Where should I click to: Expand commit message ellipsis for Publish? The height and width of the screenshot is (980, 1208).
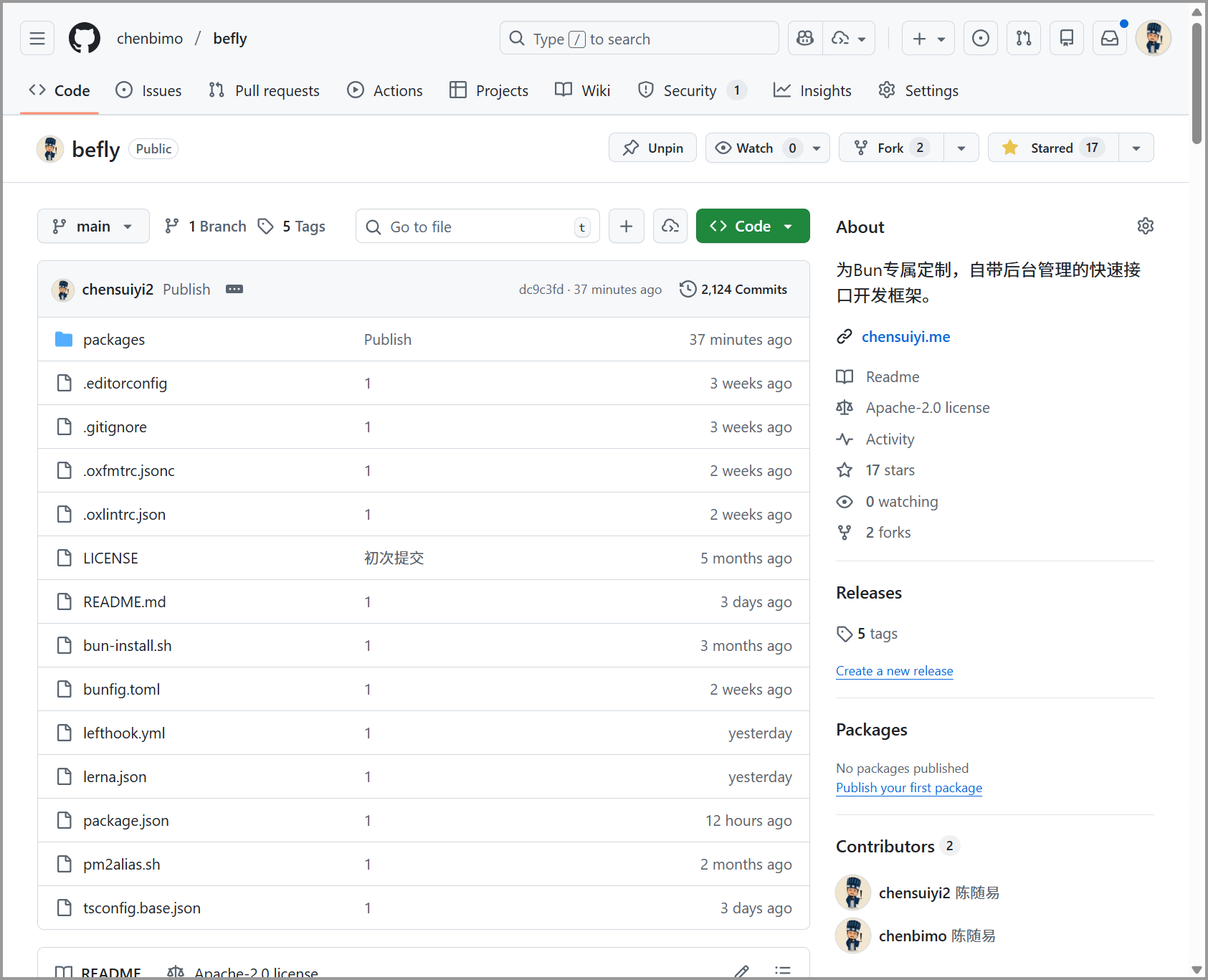[x=234, y=290]
